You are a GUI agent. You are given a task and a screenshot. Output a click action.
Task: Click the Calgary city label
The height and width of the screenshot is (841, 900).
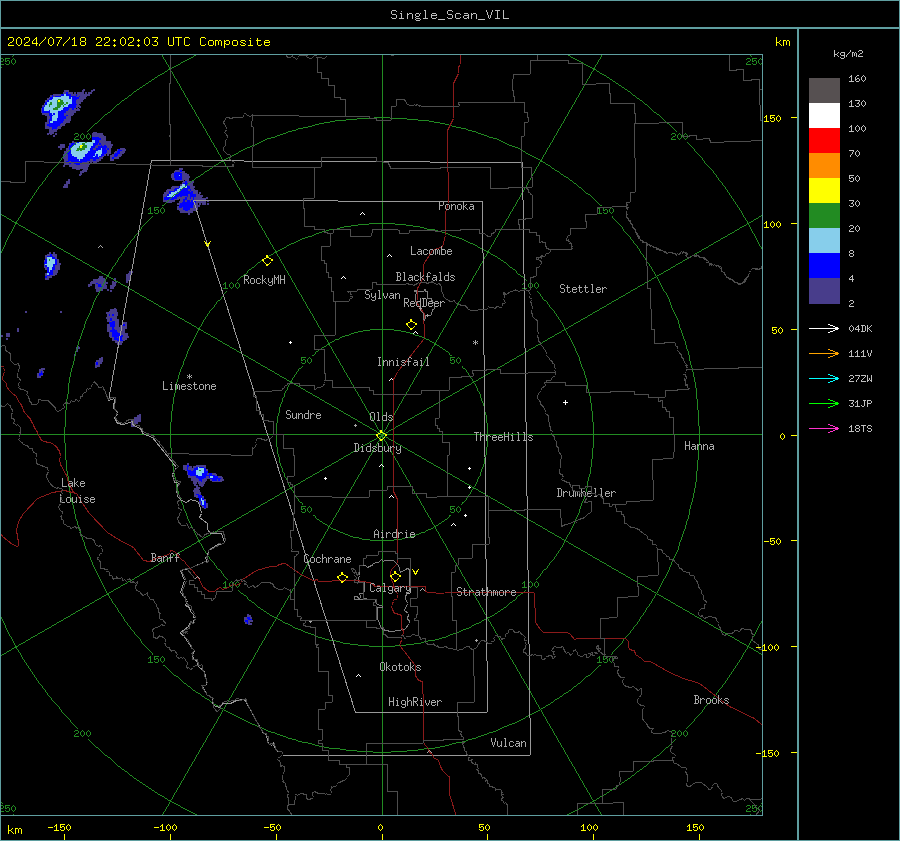pos(390,588)
